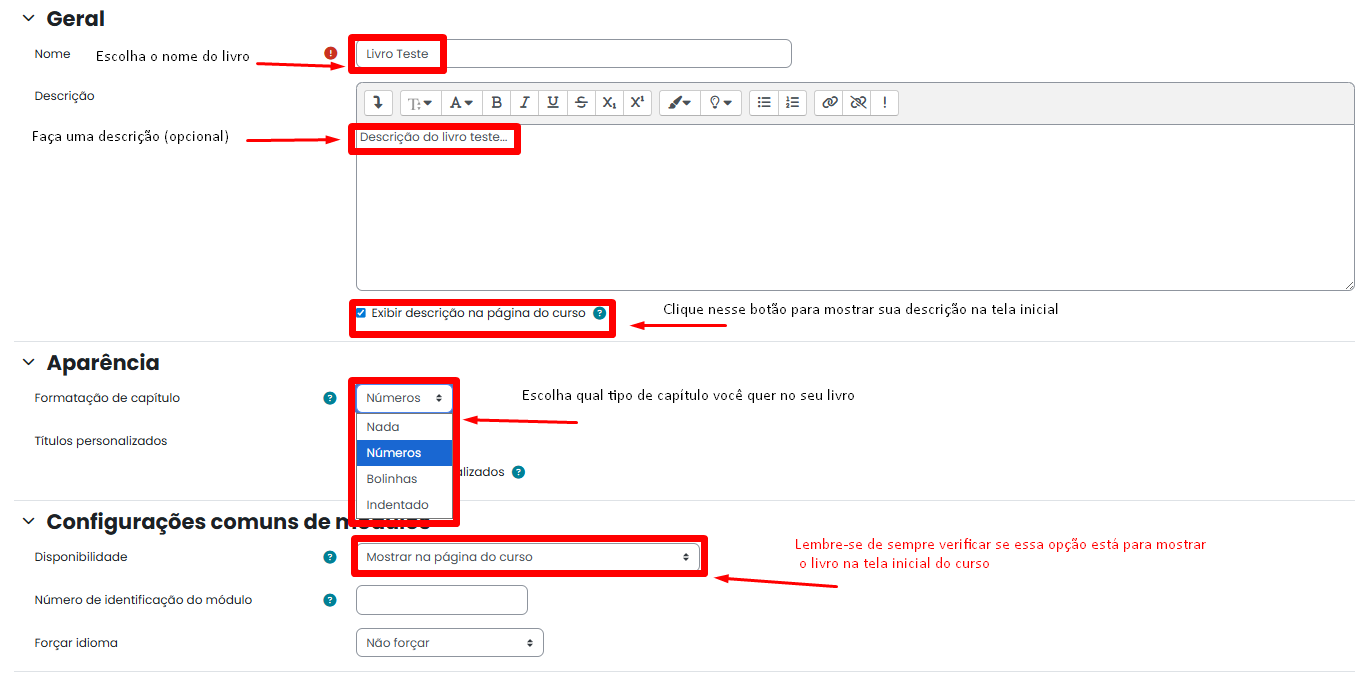Insert an ordered numbered list
The image size is (1358, 677).
tap(791, 102)
